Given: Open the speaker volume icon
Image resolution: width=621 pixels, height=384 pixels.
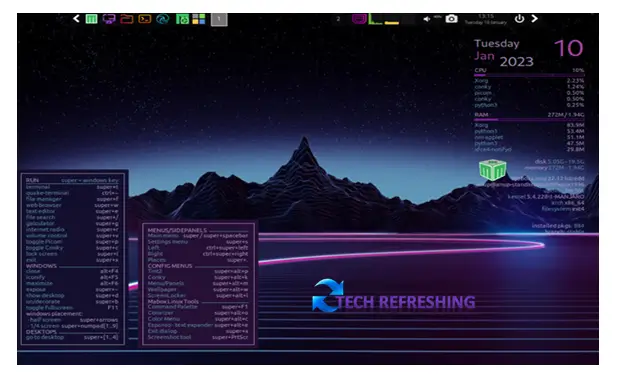Looking at the screenshot, I should [x=427, y=19].
